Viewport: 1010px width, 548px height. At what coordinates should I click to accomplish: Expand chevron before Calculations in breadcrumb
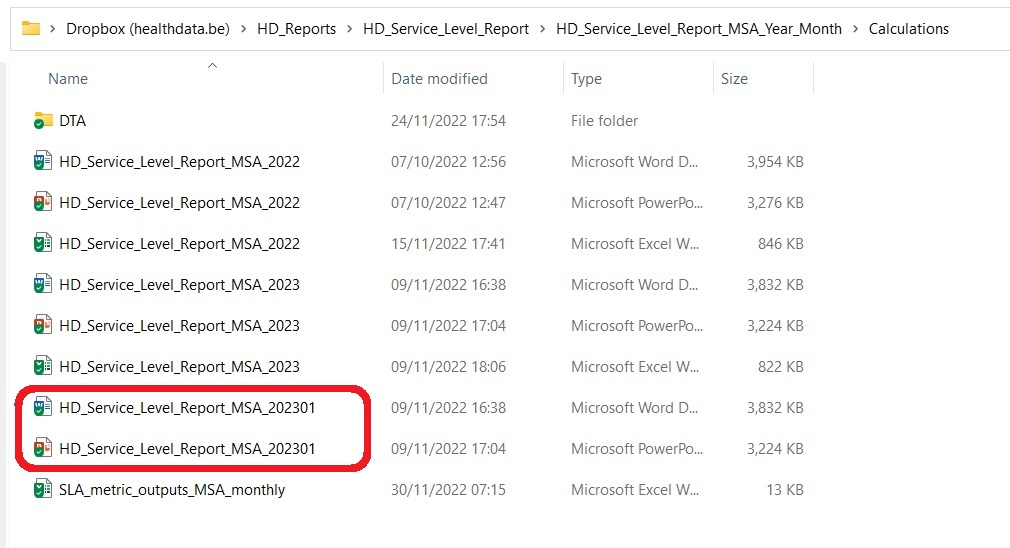click(x=856, y=29)
